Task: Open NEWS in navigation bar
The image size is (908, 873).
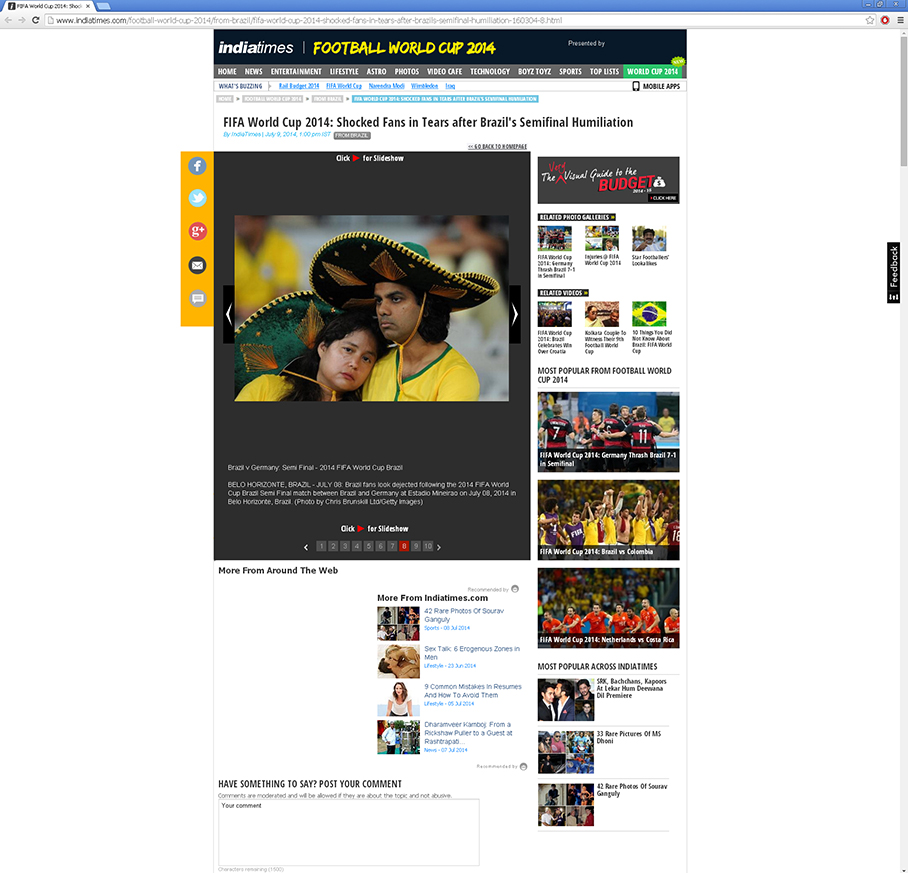Action: click(x=254, y=72)
